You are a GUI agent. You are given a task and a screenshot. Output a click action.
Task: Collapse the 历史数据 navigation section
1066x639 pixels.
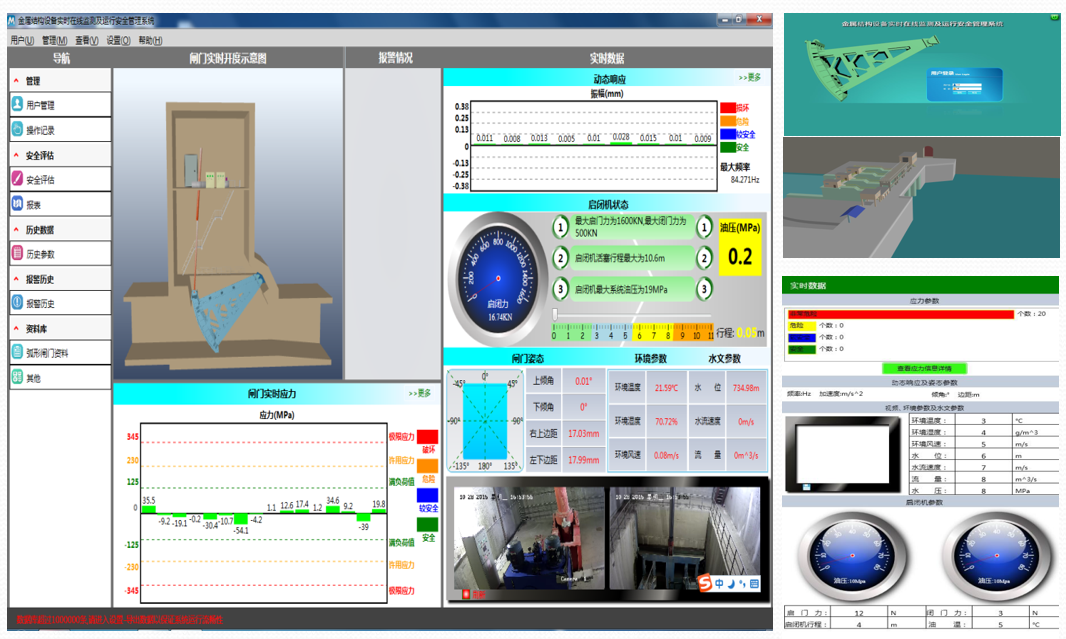(x=16, y=229)
